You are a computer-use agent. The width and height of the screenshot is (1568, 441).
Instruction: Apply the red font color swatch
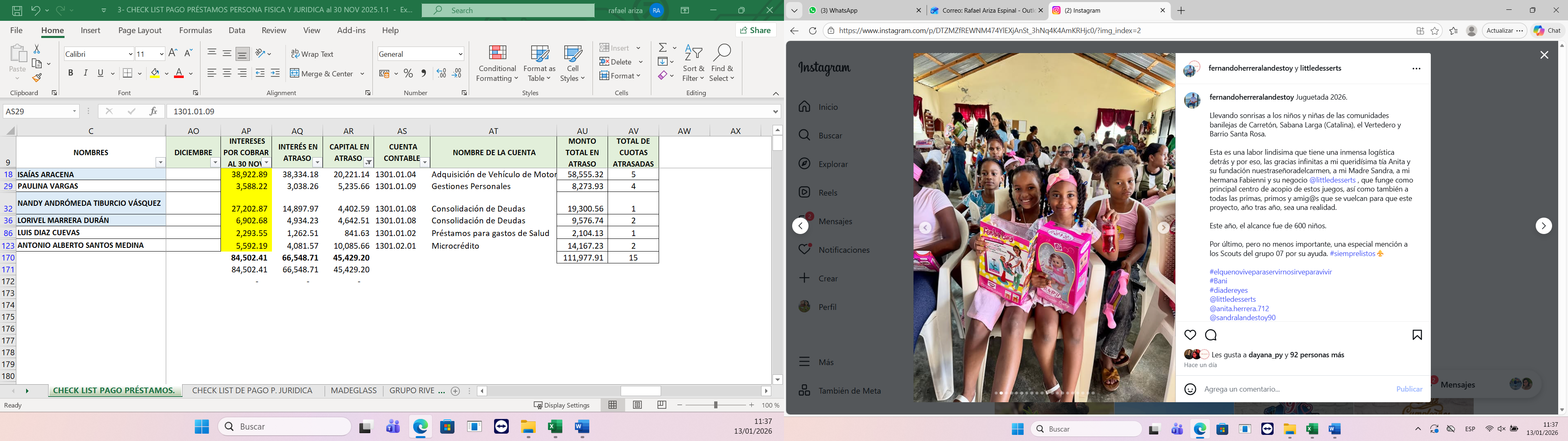179,73
